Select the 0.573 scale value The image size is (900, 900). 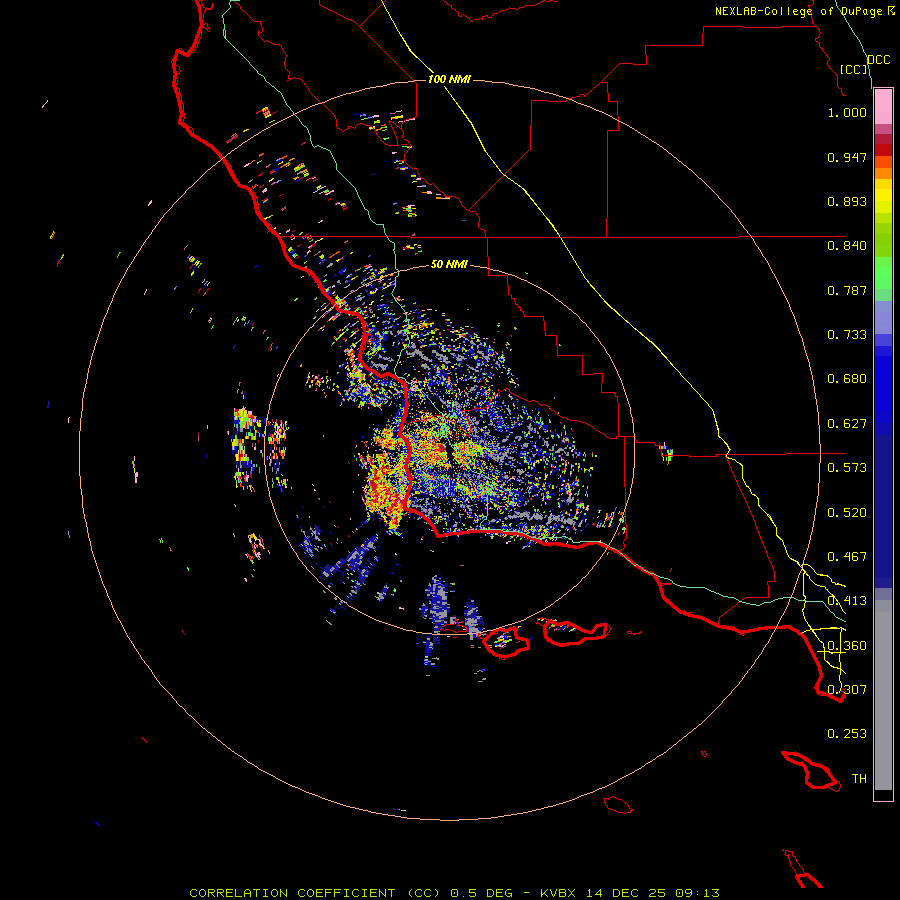[847, 468]
